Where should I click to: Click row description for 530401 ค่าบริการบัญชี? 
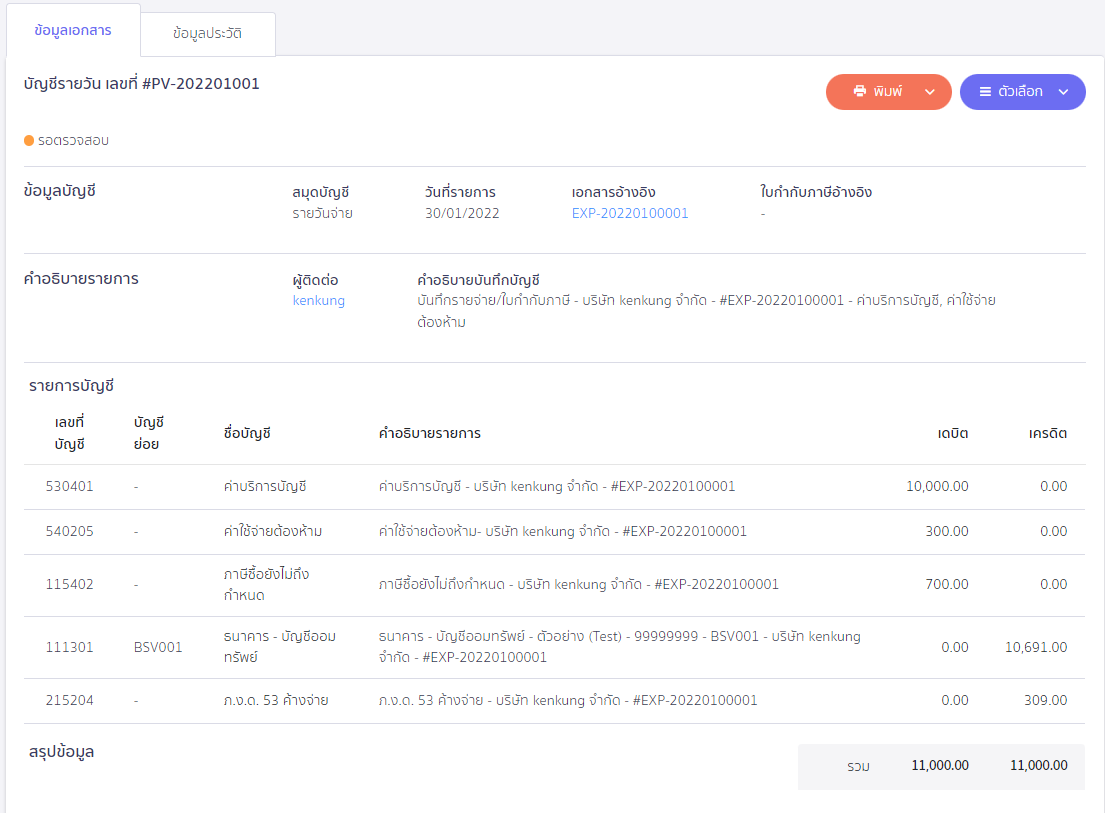(557, 486)
